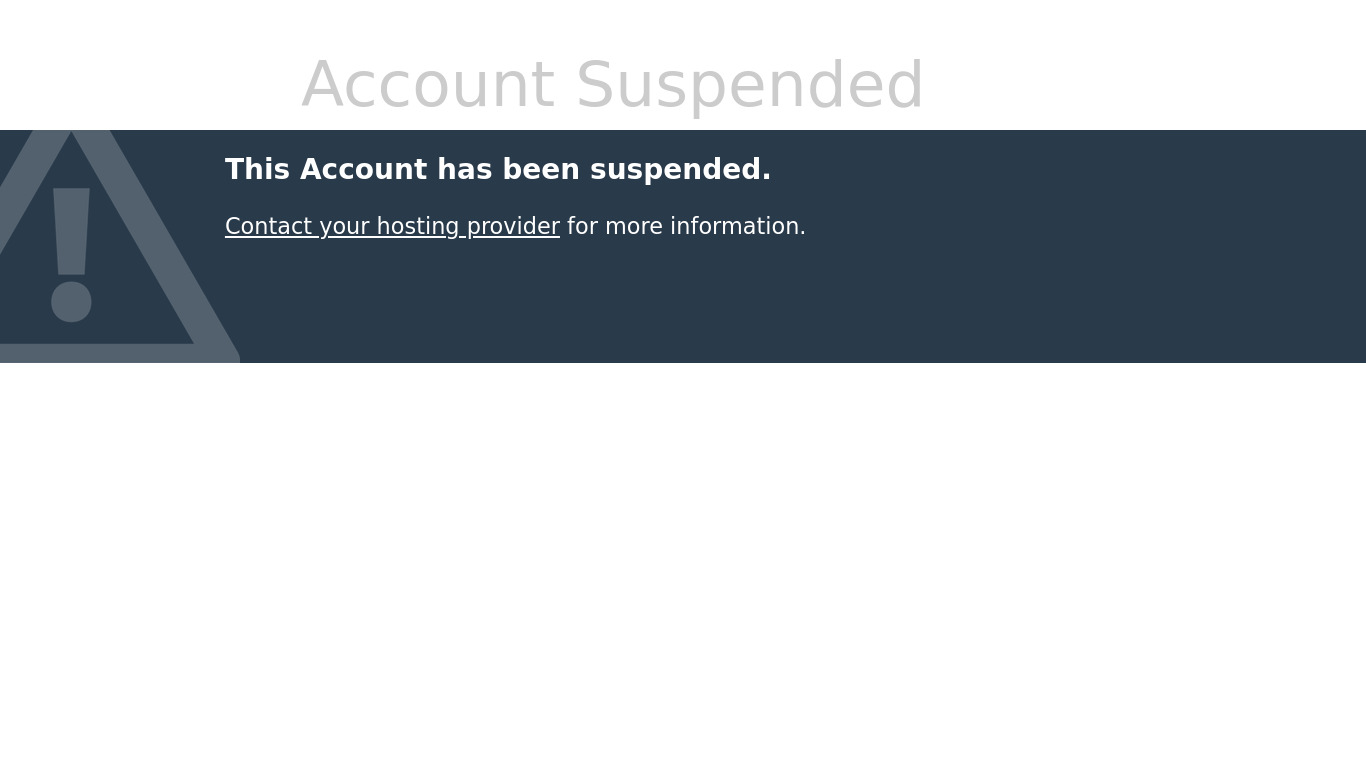
Task: Click the word "for" right after the link
Action: tap(582, 227)
